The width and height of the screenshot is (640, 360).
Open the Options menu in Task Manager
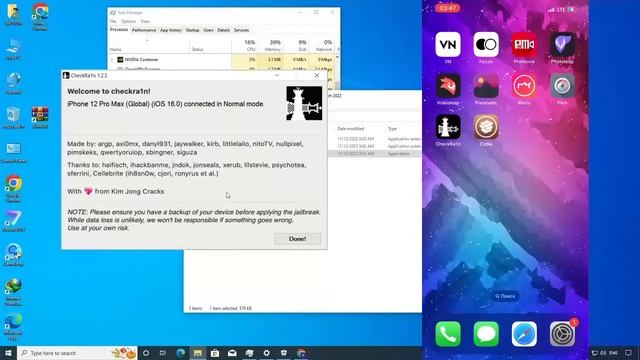(128, 21)
